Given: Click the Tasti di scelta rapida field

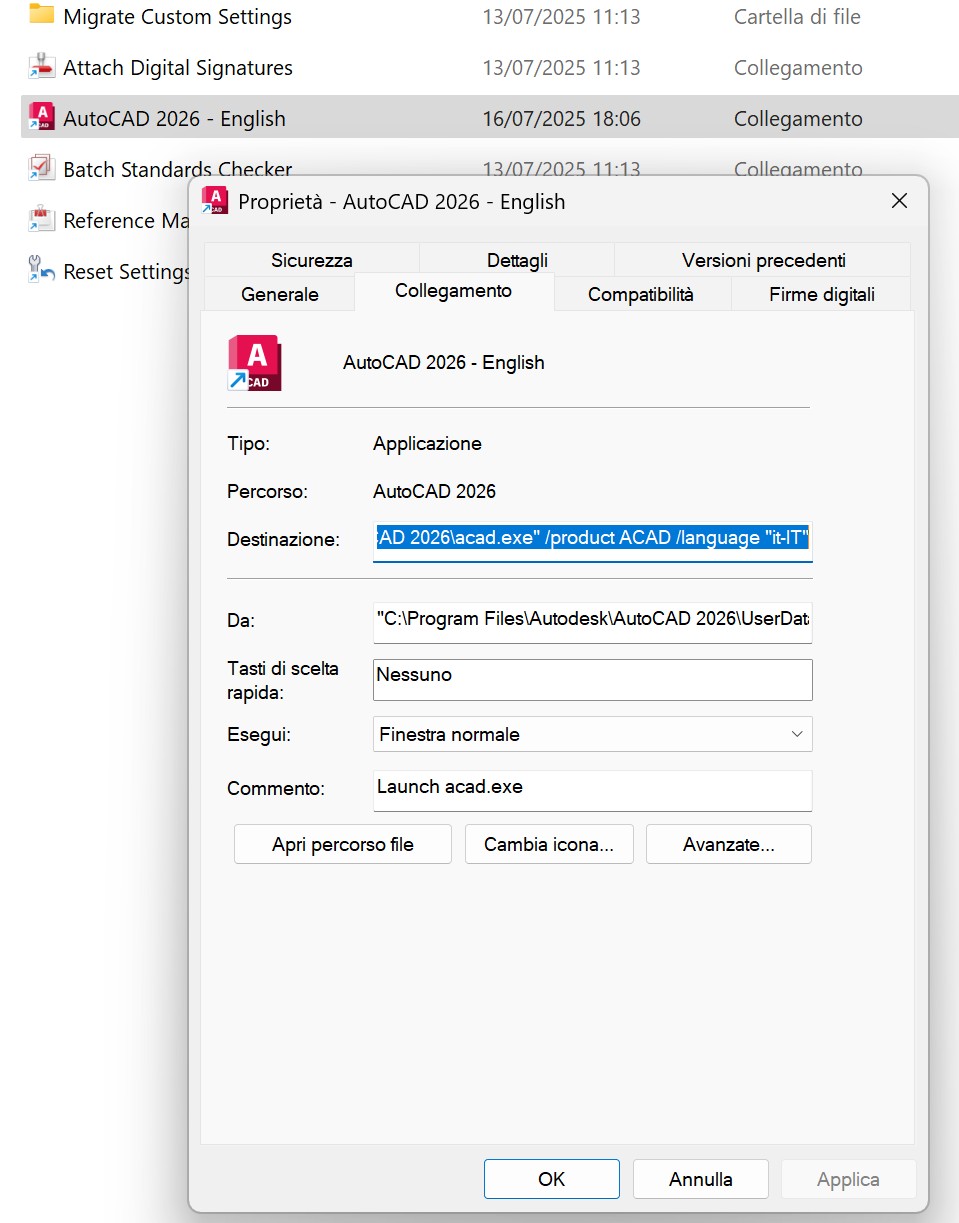Looking at the screenshot, I should [x=592, y=679].
